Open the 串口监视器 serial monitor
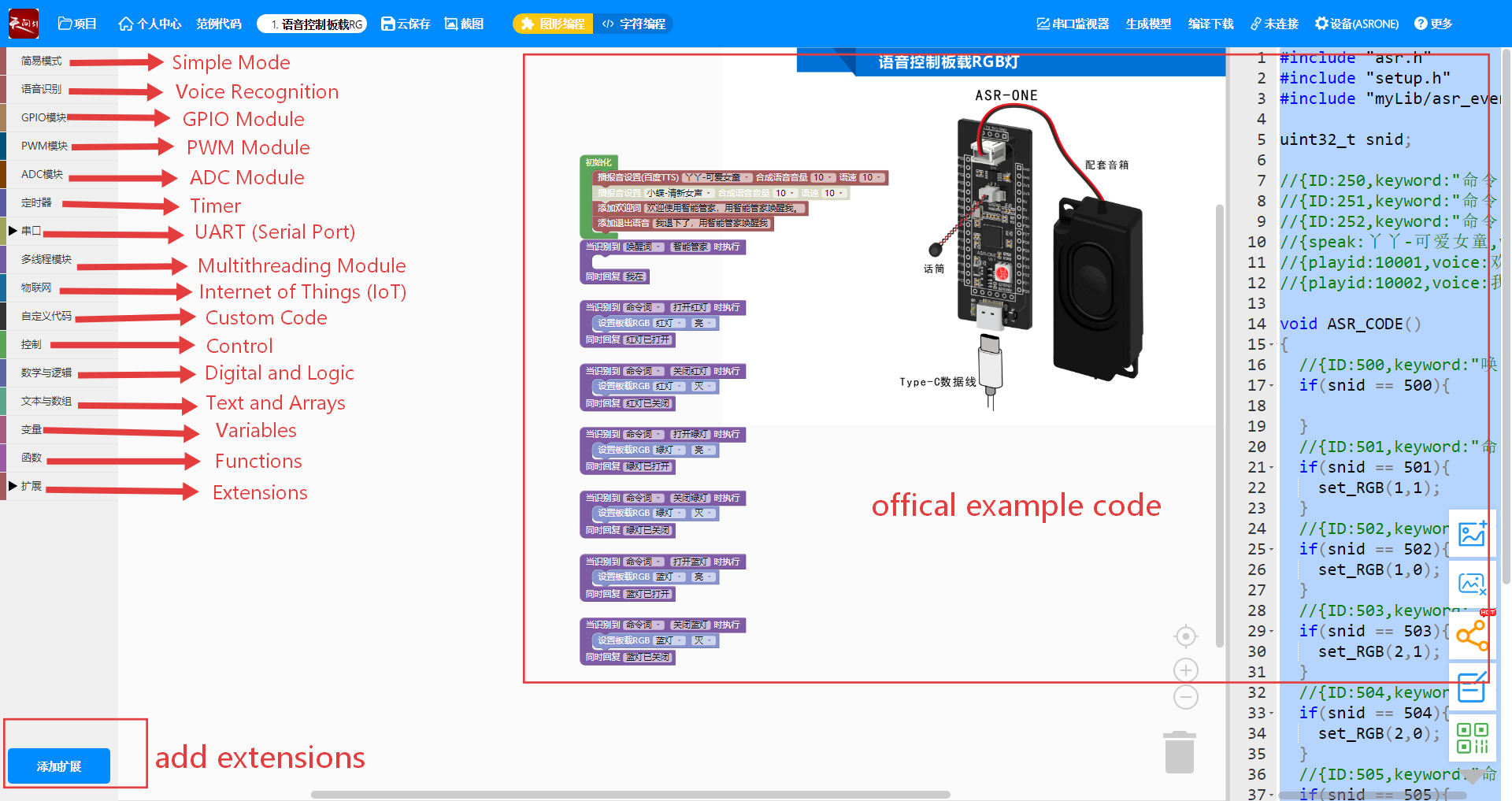Image resolution: width=1512 pixels, height=801 pixels. click(x=1073, y=24)
